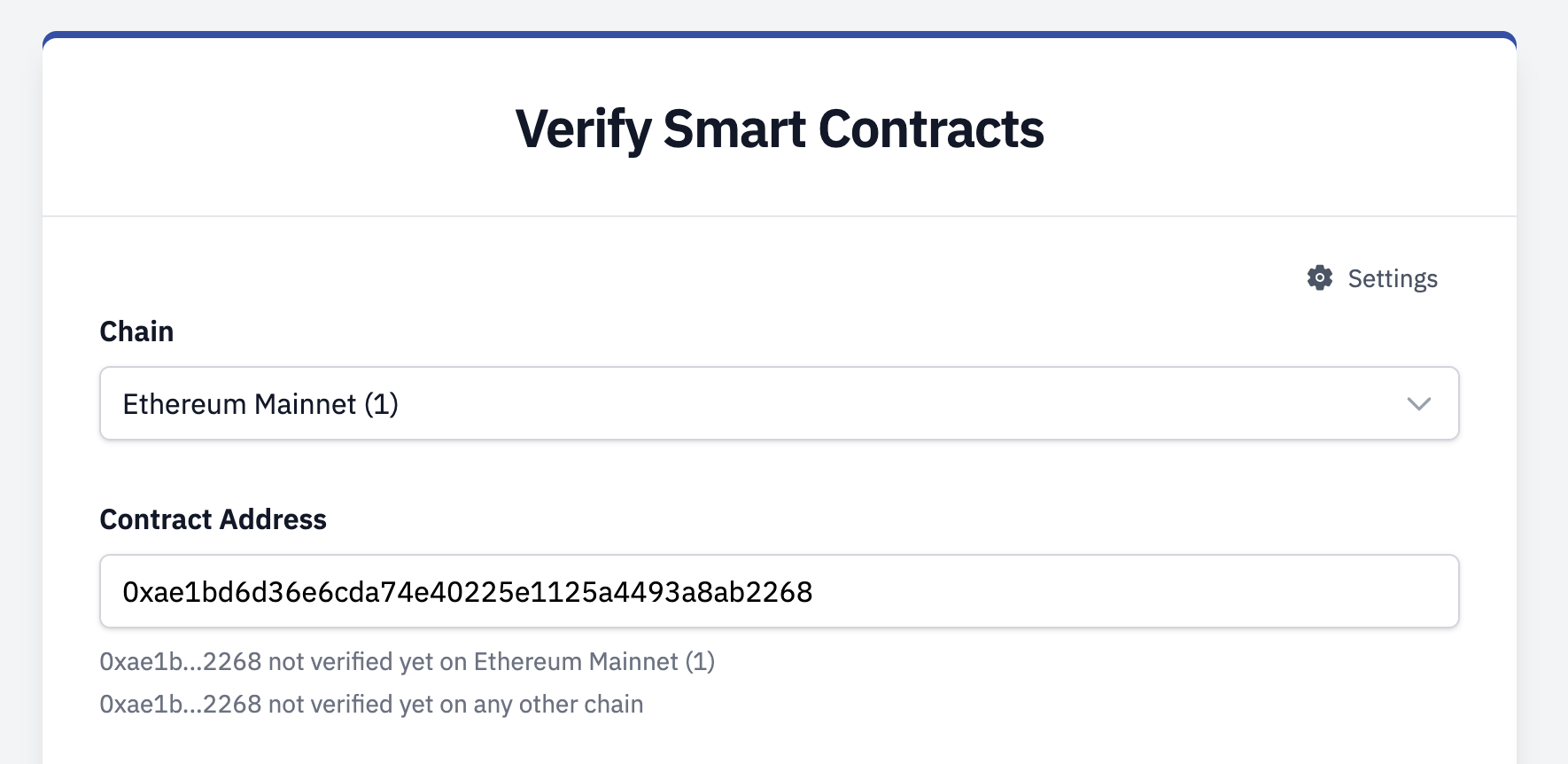Click '0xae1b...2268' in the other chain status line
The height and width of the screenshot is (764, 1568).
180,705
